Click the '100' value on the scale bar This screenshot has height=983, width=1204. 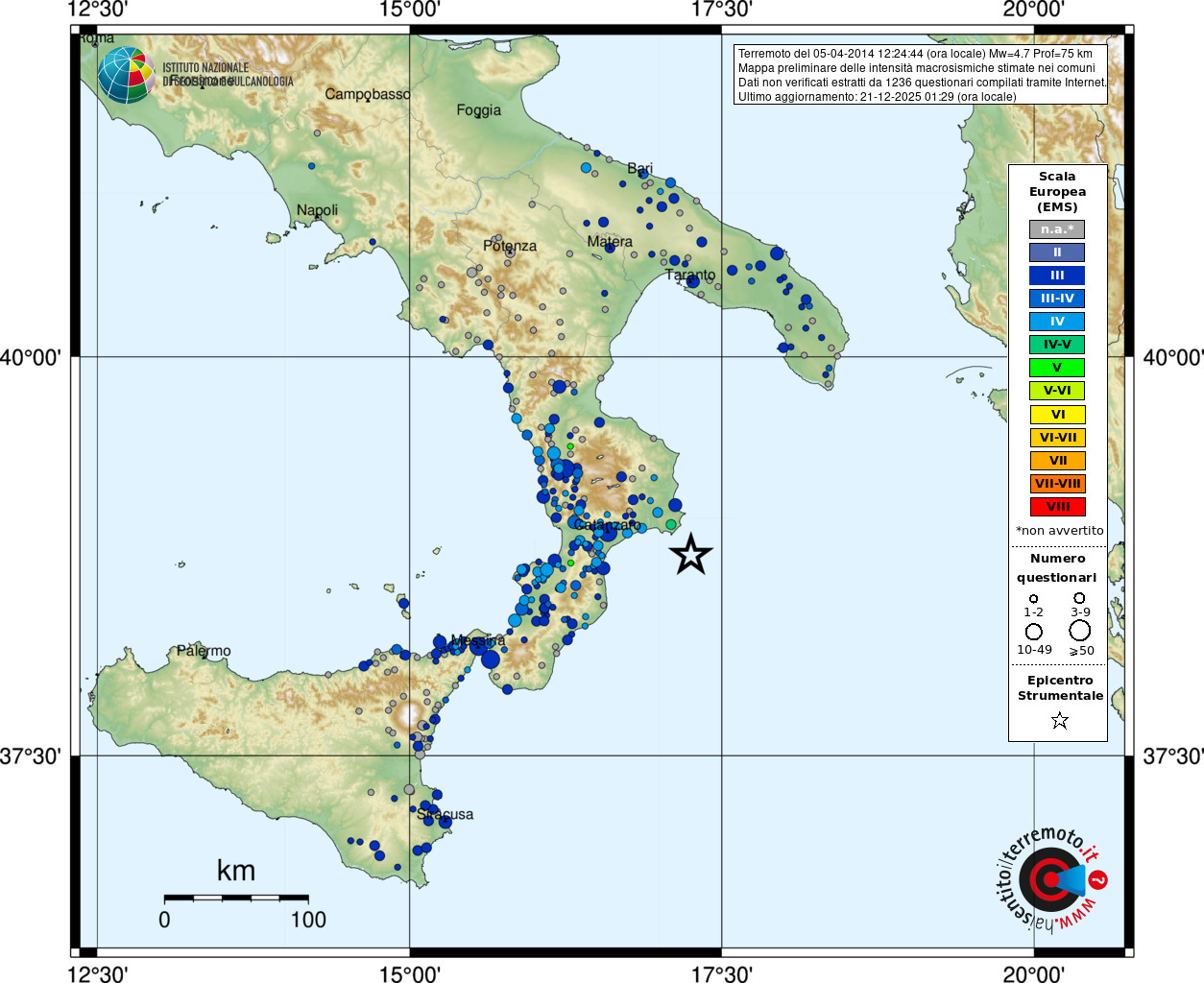(308, 920)
